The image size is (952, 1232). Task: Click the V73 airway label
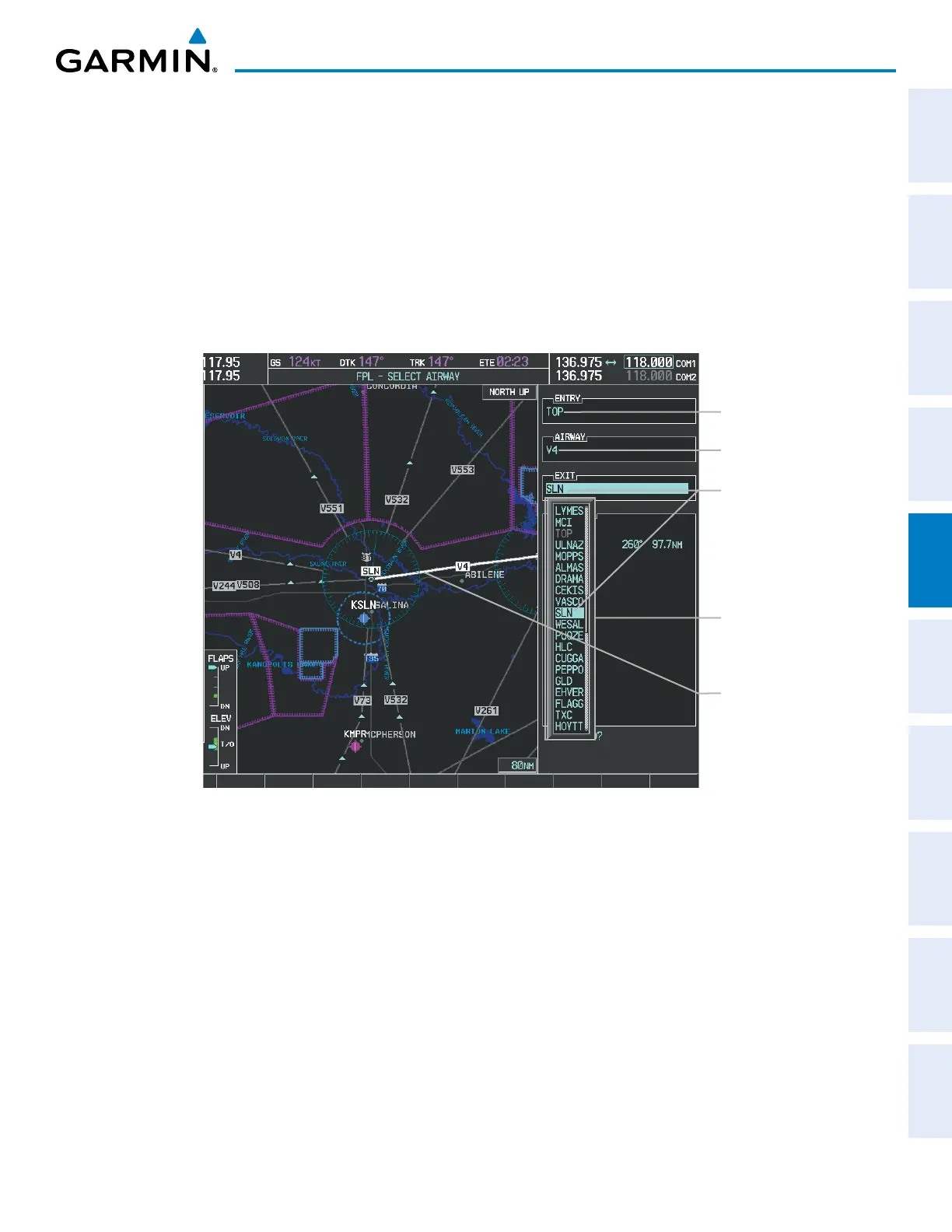(362, 701)
